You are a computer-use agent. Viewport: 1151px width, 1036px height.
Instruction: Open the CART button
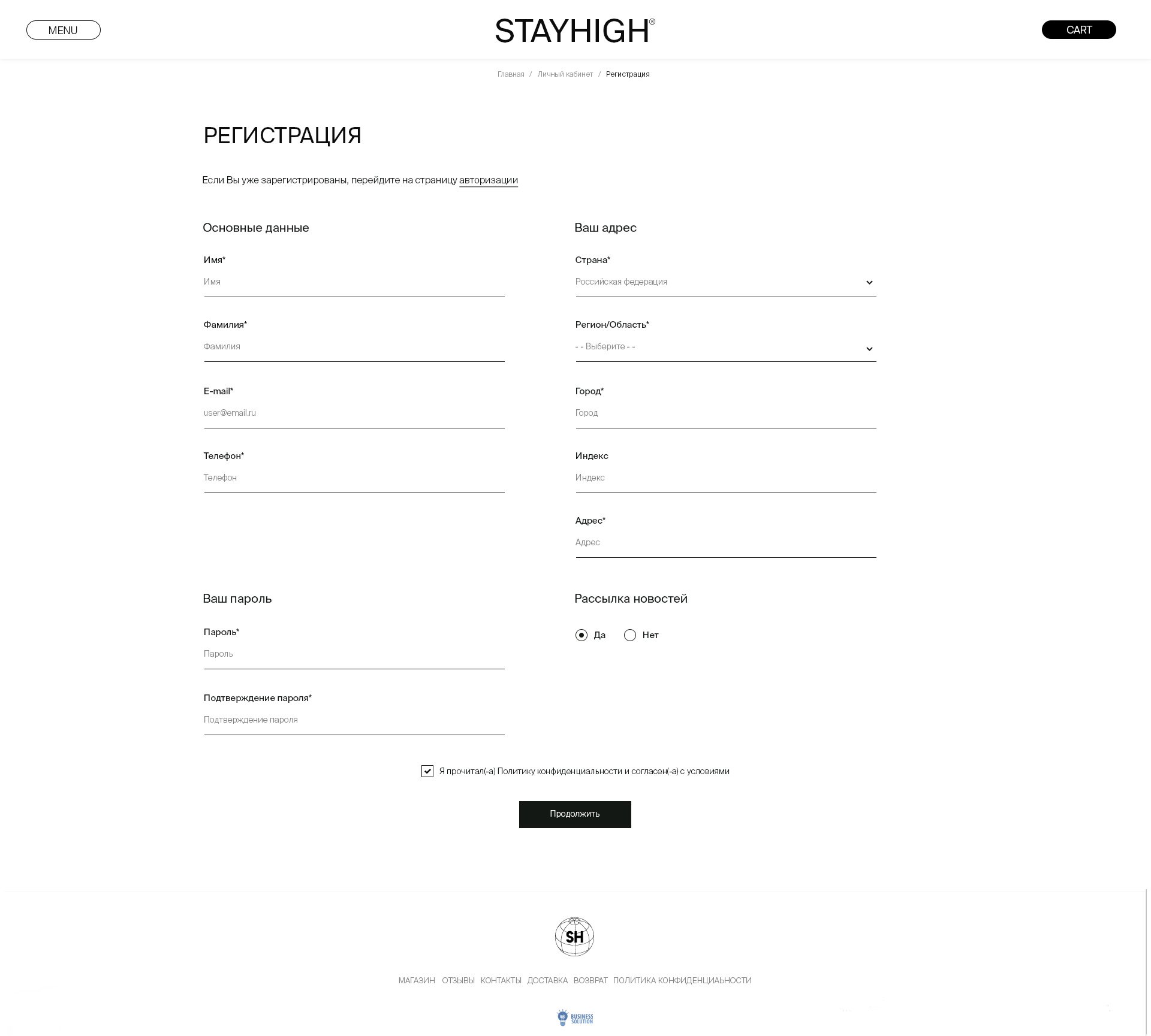(1078, 30)
